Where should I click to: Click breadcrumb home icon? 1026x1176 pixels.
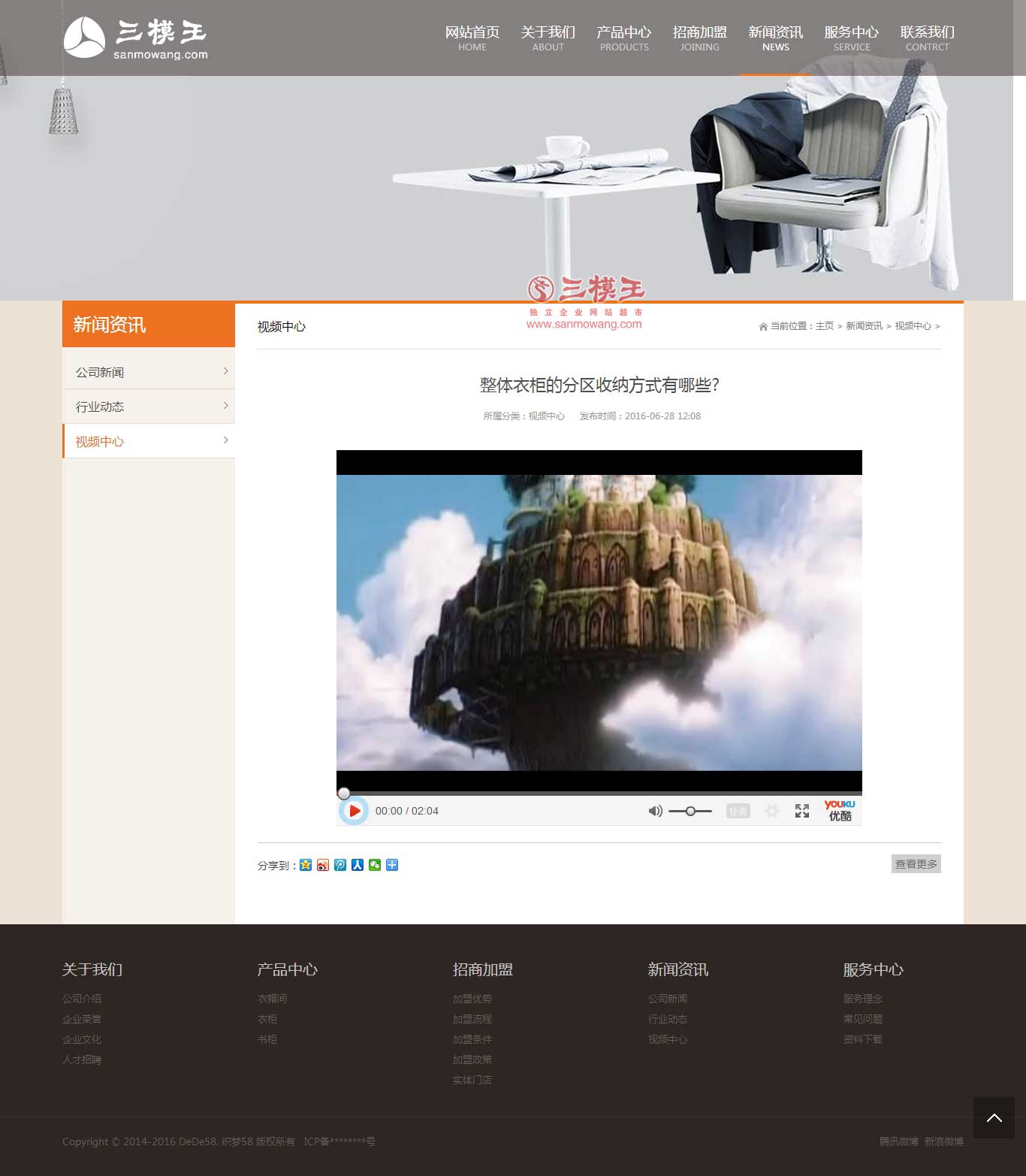tap(763, 326)
